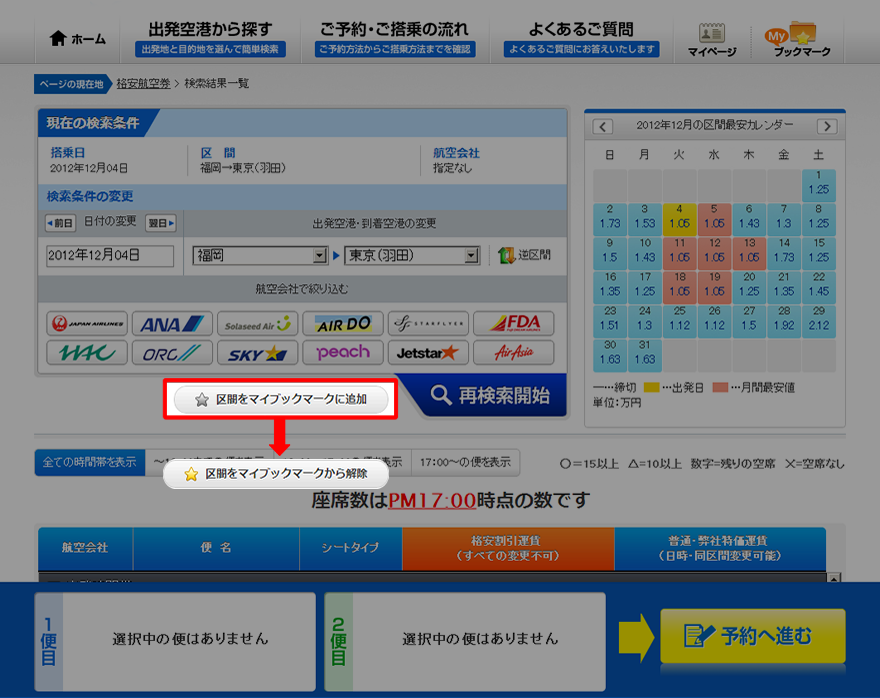Add route to My Bookmark button
This screenshot has height=698, width=880.
281,399
